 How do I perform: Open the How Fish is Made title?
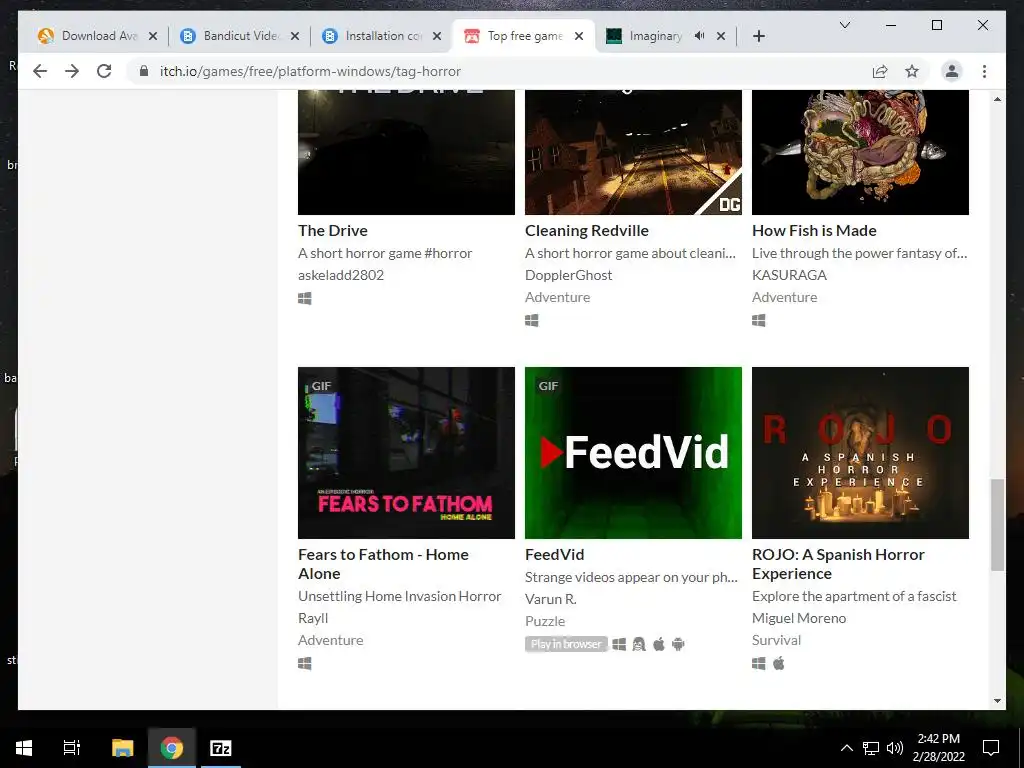[814, 231]
